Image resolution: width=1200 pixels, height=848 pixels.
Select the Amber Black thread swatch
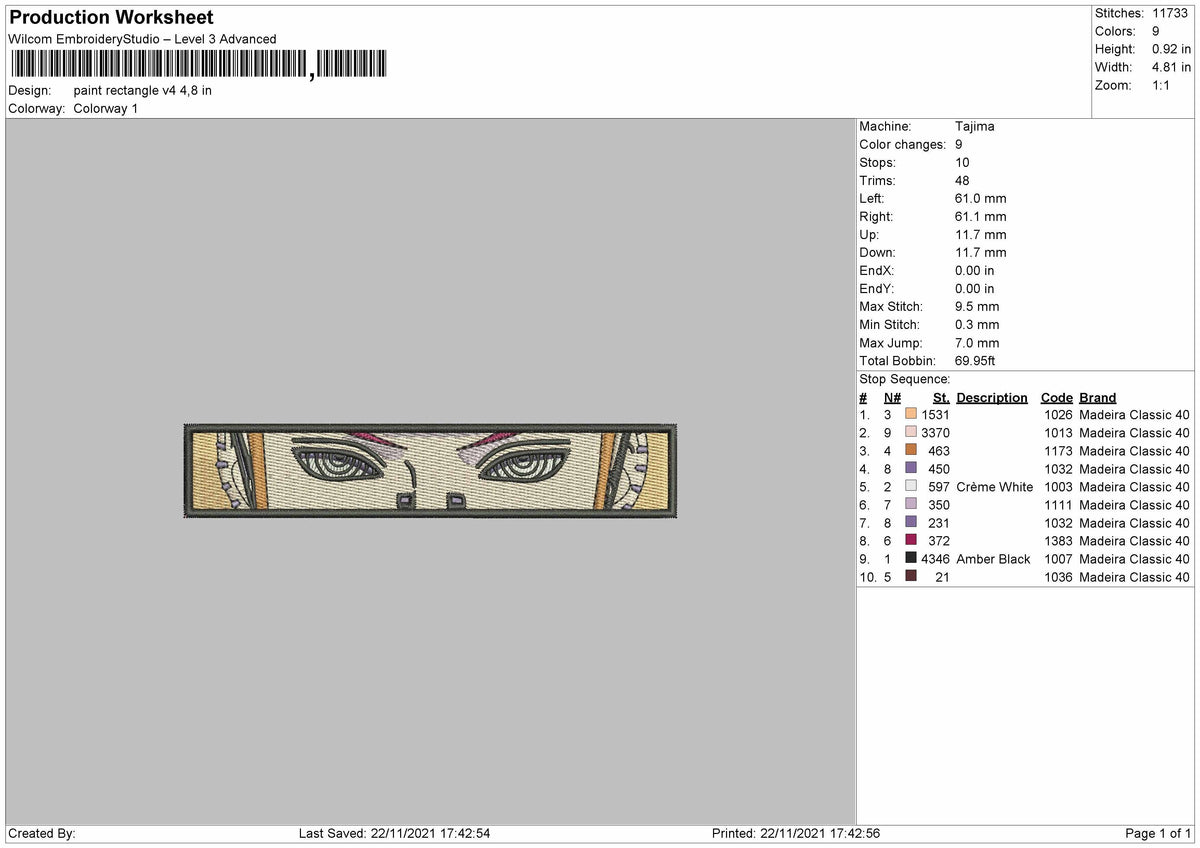[x=911, y=559]
